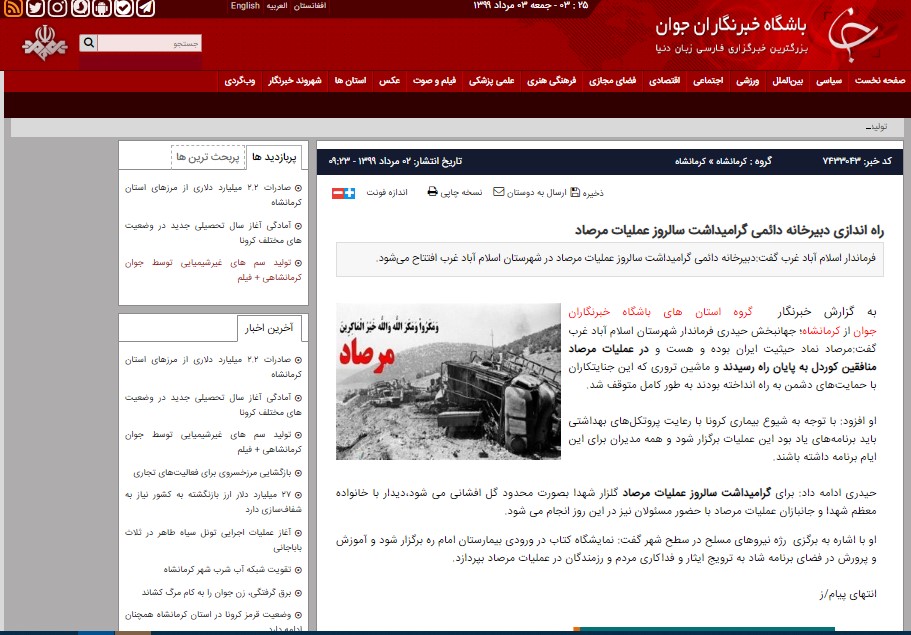Open the اجتماعی section
The width and height of the screenshot is (911, 635).
tap(708, 81)
